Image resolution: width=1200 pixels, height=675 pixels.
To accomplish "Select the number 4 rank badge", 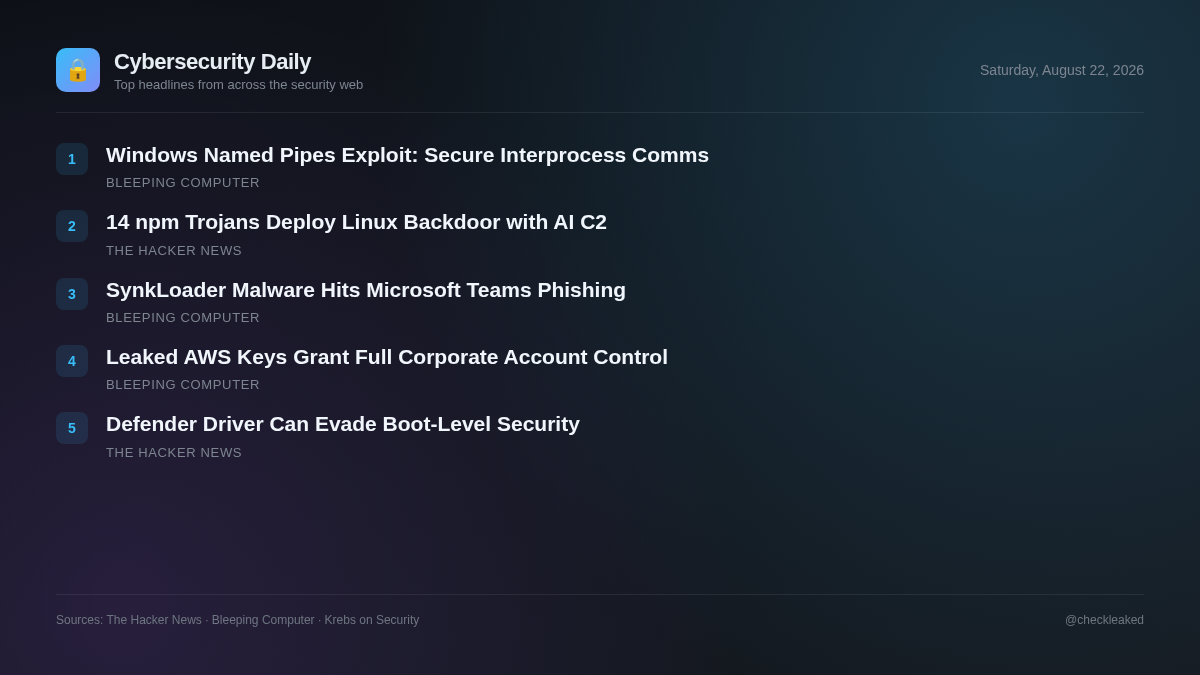I will (x=72, y=361).
